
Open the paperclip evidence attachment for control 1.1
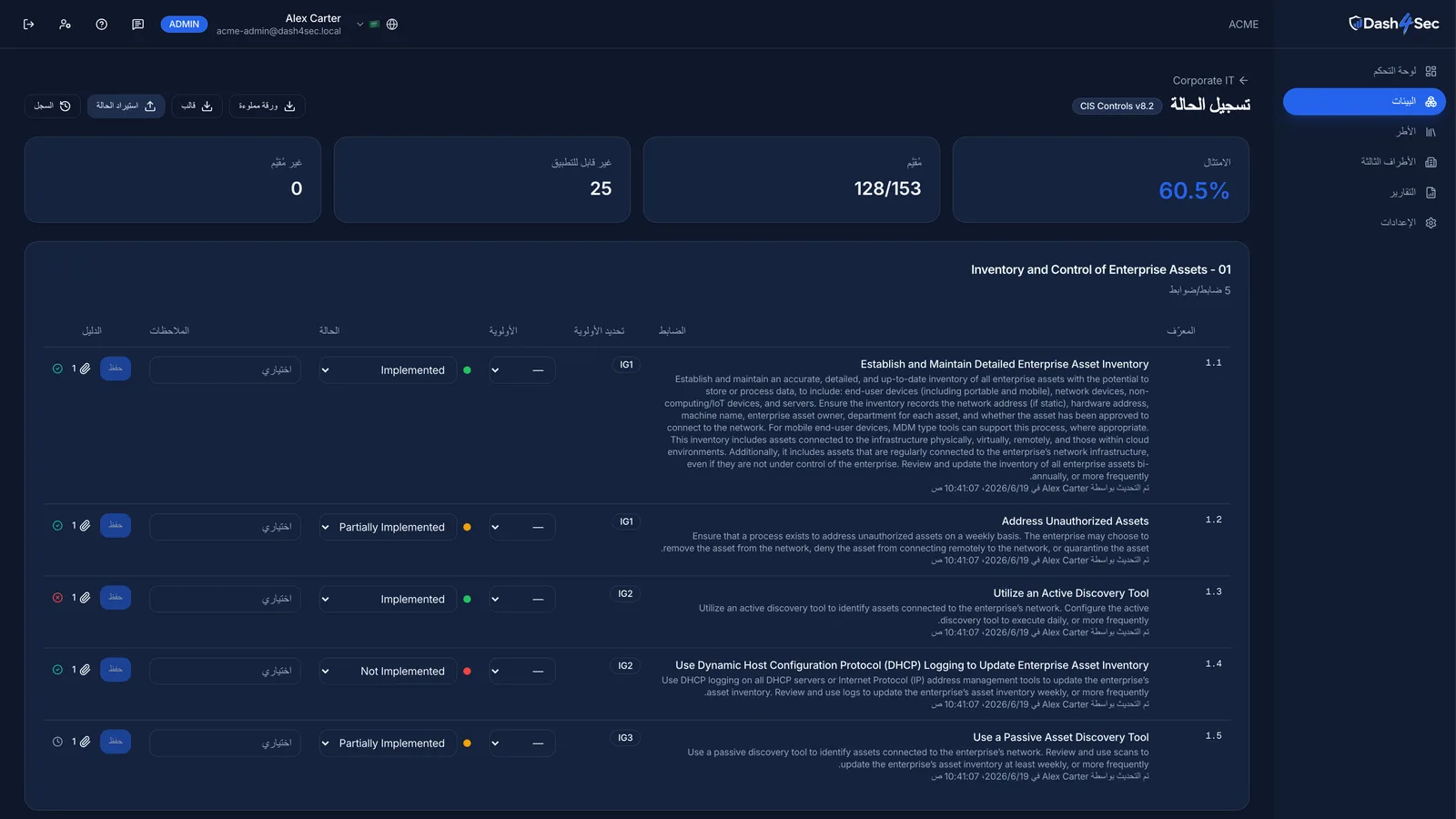click(x=85, y=369)
